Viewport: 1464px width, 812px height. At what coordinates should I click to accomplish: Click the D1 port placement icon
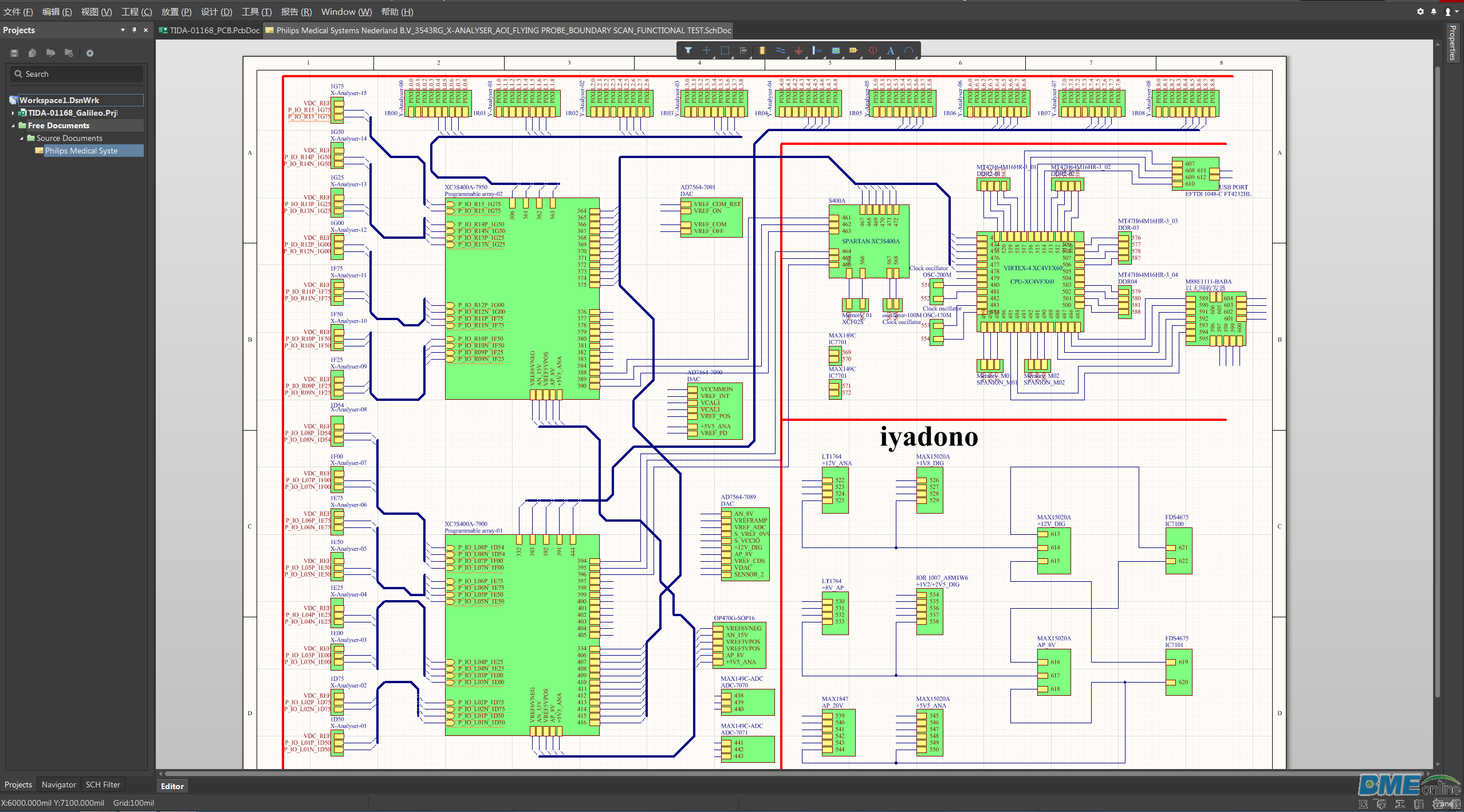click(x=853, y=50)
